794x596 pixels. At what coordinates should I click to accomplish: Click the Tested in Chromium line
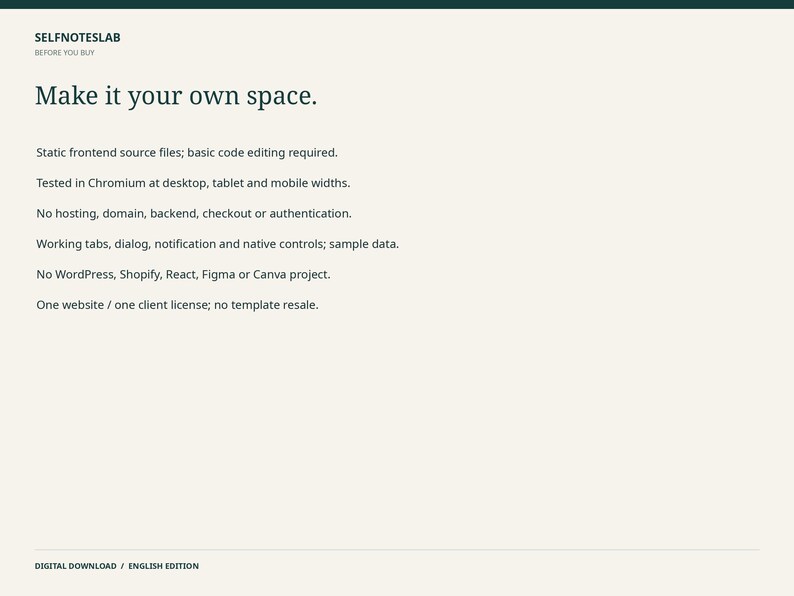pos(193,183)
